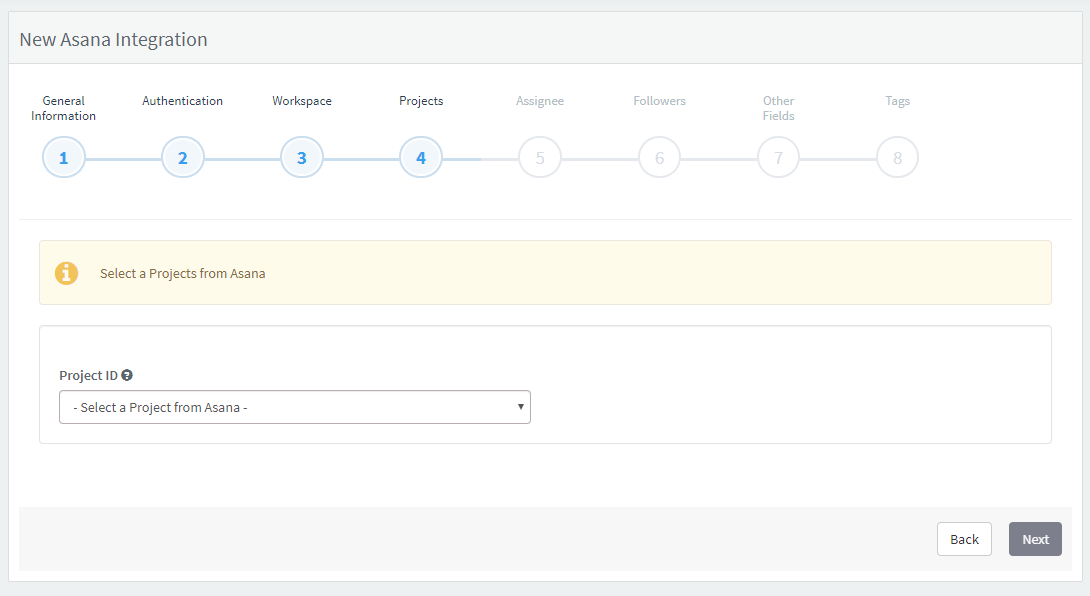The image size is (1090, 596).
Task: Go to step 1 General Information circle
Action: point(63,157)
